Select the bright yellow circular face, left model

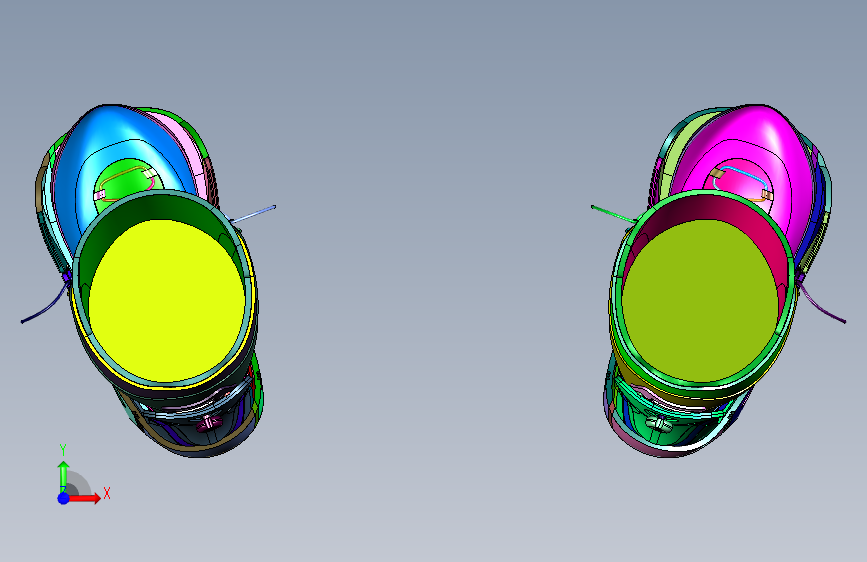point(166,300)
